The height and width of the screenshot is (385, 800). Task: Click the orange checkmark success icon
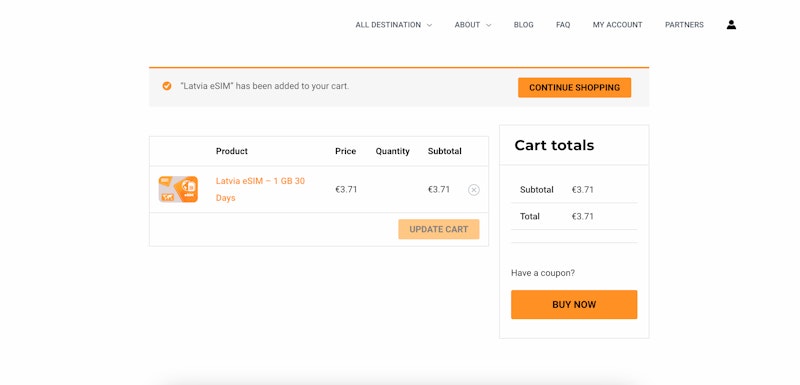[x=167, y=86]
